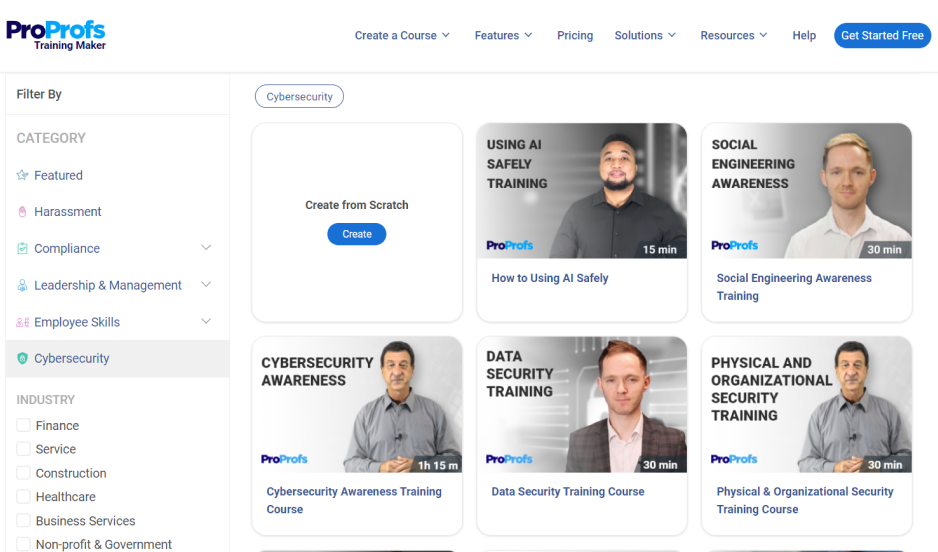Click the Using AI Safely Training thumbnail
Image resolution: width=938 pixels, height=552 pixels.
[581, 191]
